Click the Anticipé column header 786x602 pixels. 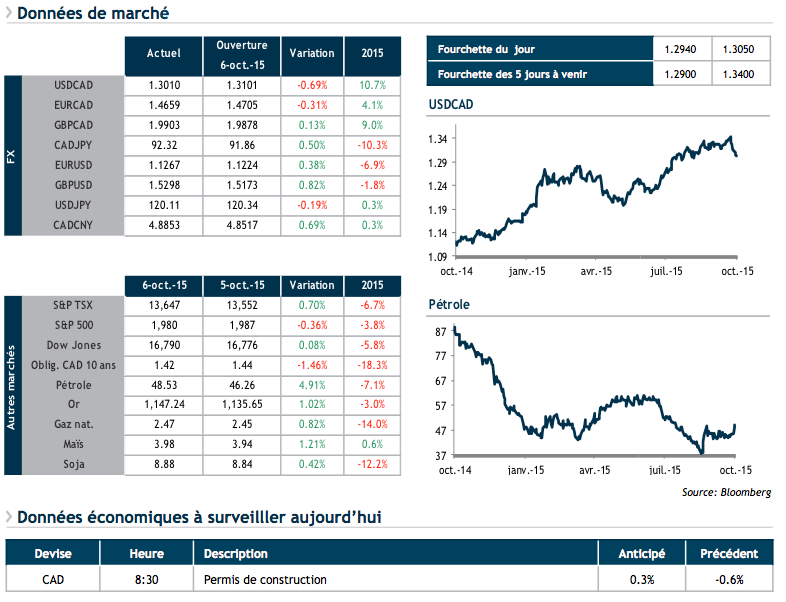[x=642, y=553]
